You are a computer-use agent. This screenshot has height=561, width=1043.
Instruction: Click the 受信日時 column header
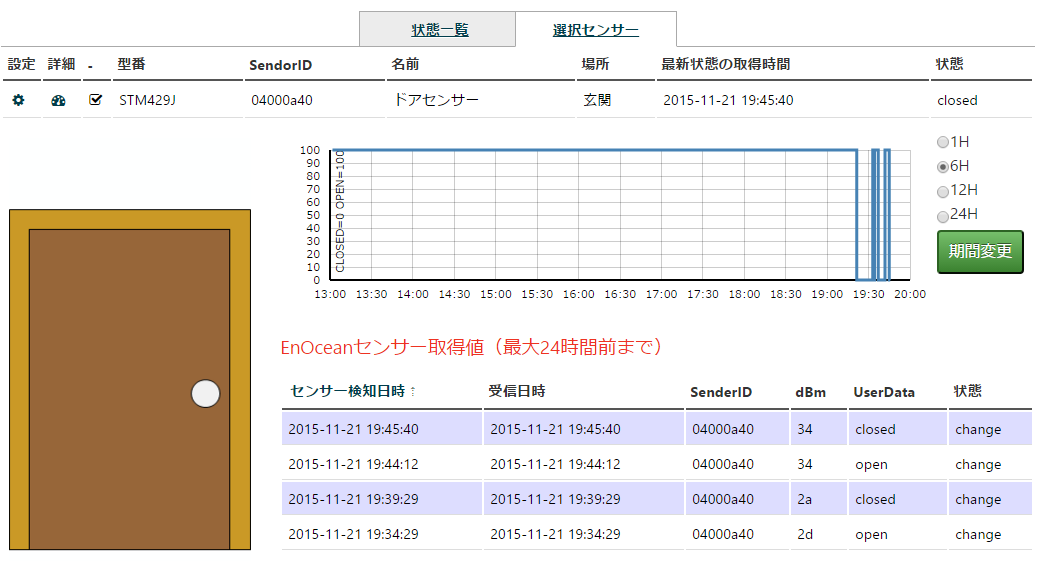click(517, 391)
